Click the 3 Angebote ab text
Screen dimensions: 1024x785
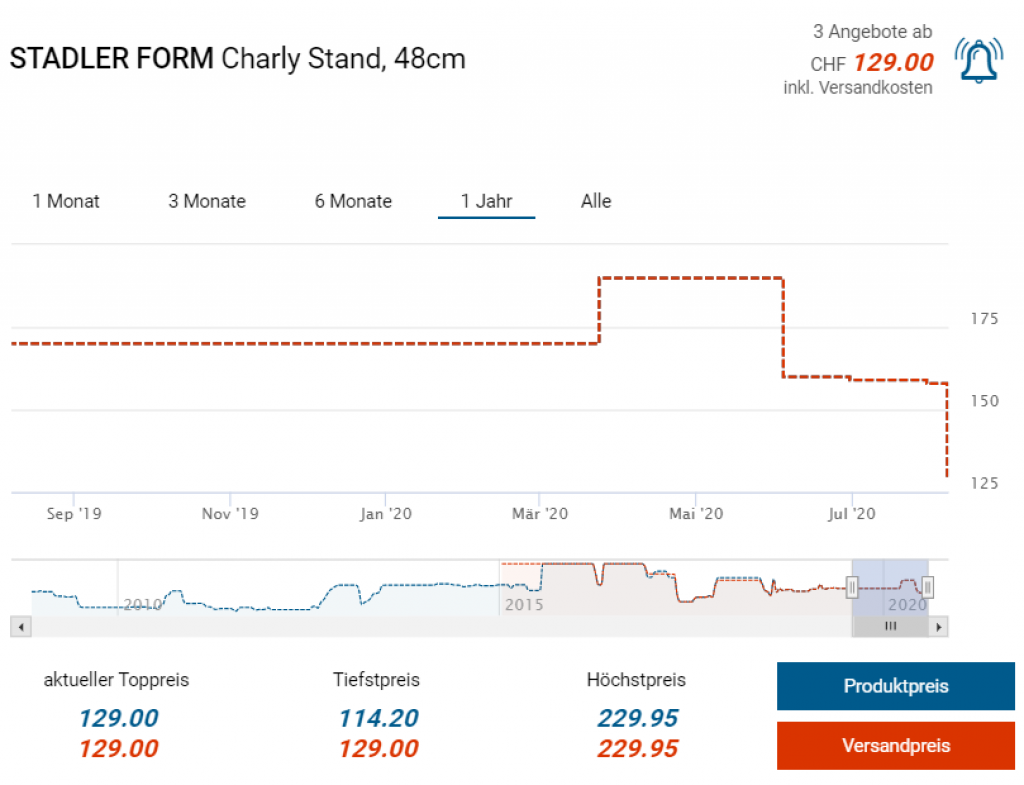pyautogui.click(x=872, y=32)
